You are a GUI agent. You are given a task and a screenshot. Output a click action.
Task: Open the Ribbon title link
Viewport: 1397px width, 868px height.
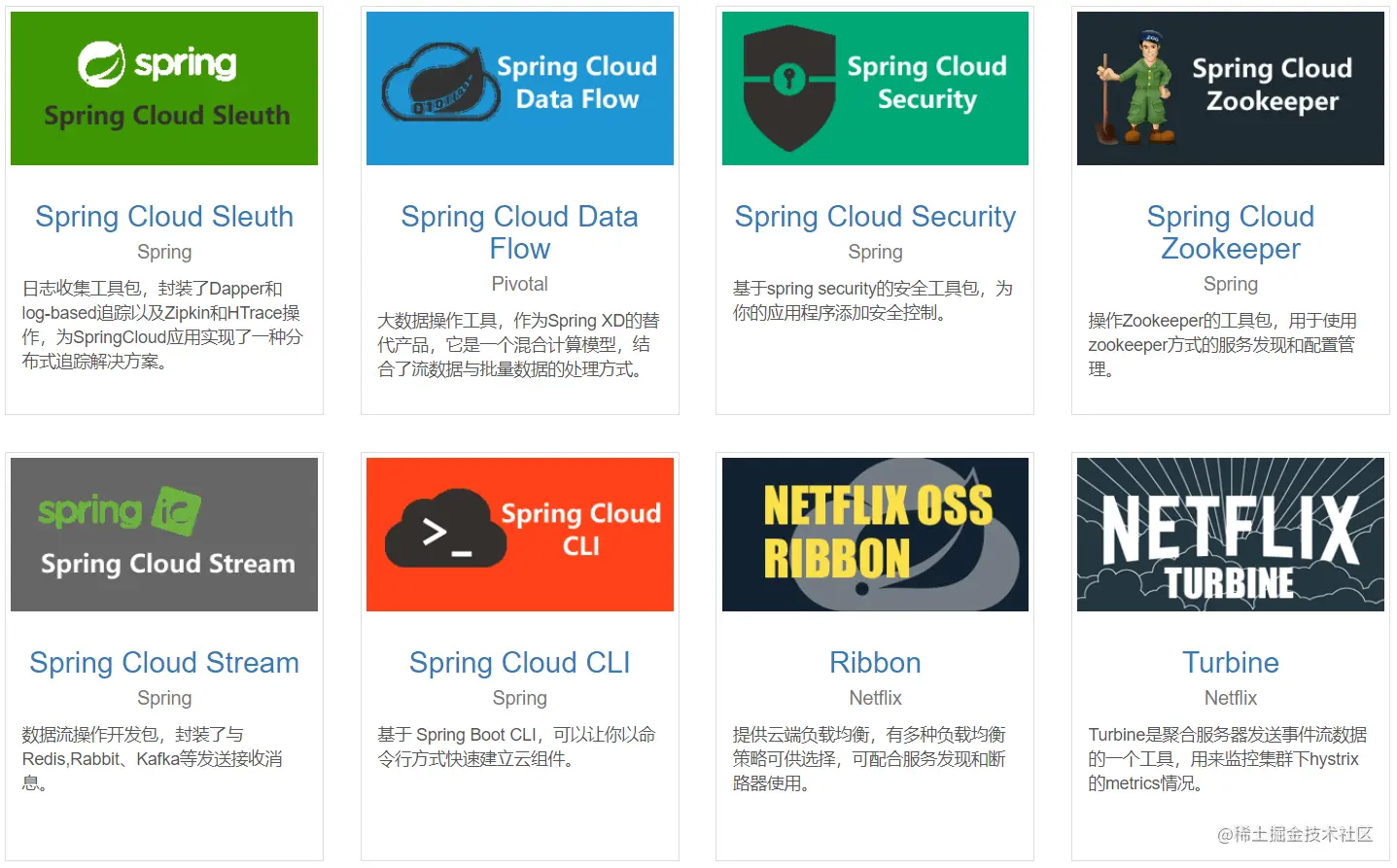(875, 663)
